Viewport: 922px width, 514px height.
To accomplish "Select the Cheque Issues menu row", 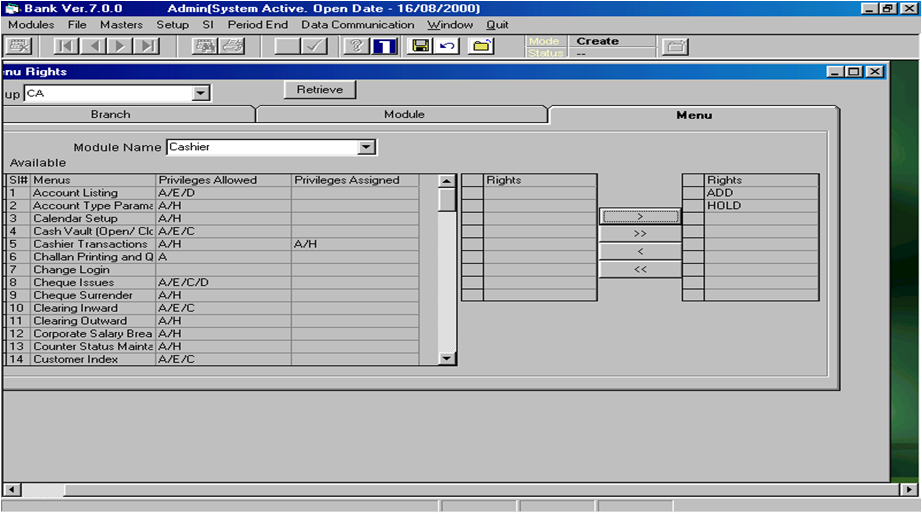I will (213, 282).
